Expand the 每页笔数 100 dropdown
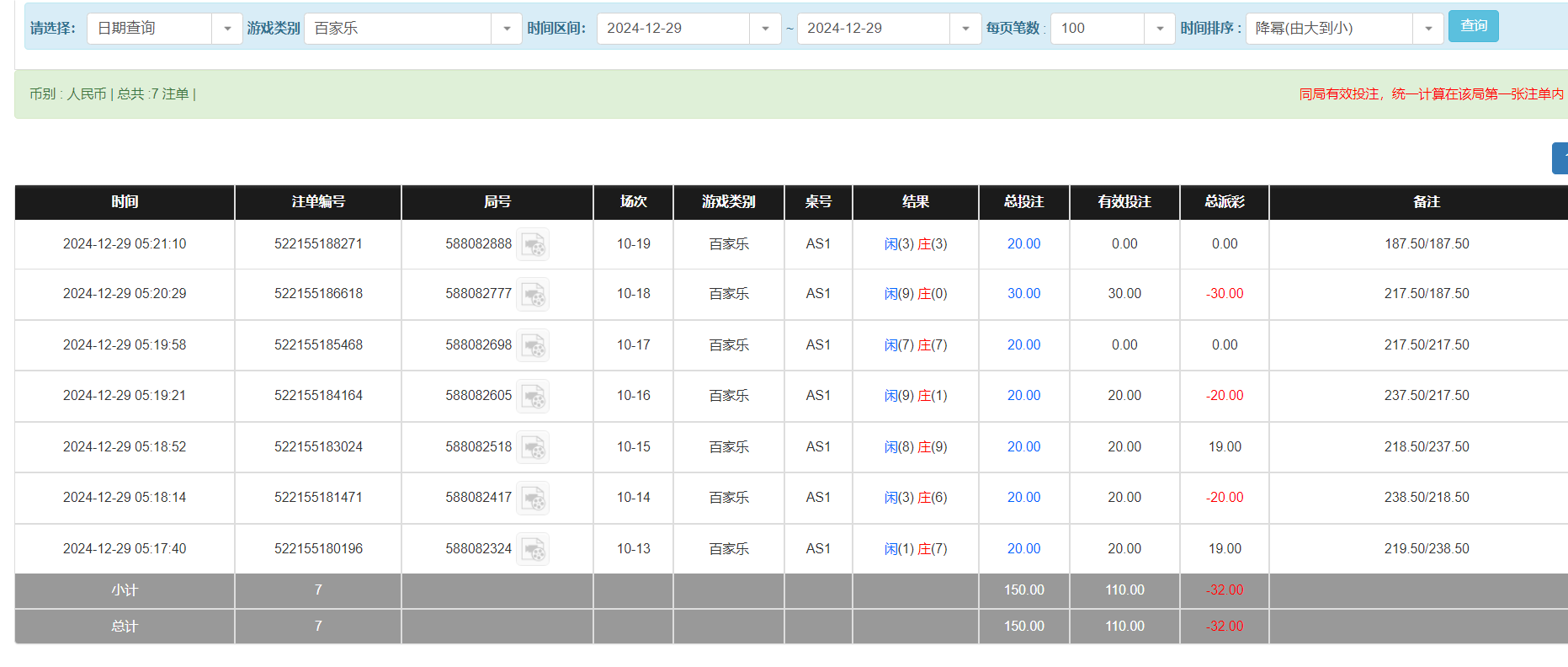The width and height of the screenshot is (1568, 667). pyautogui.click(x=1159, y=29)
